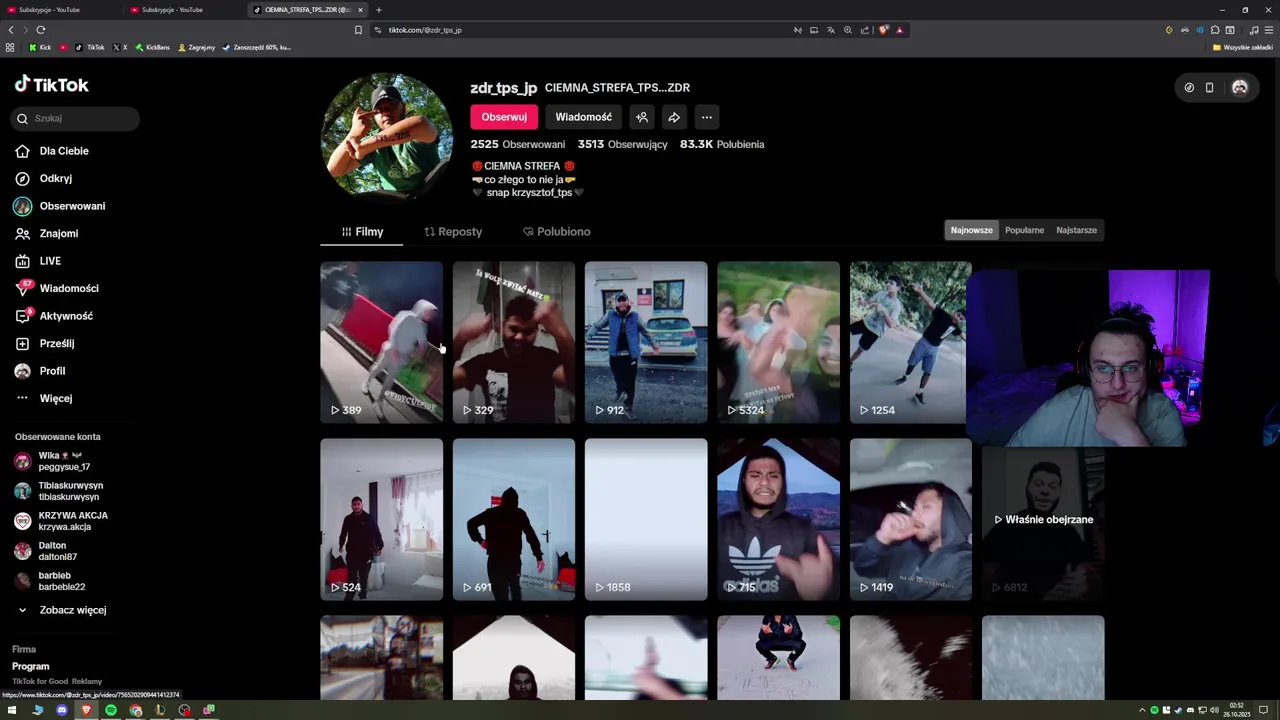
Task: Open the video with 5324 views
Action: (x=778, y=342)
